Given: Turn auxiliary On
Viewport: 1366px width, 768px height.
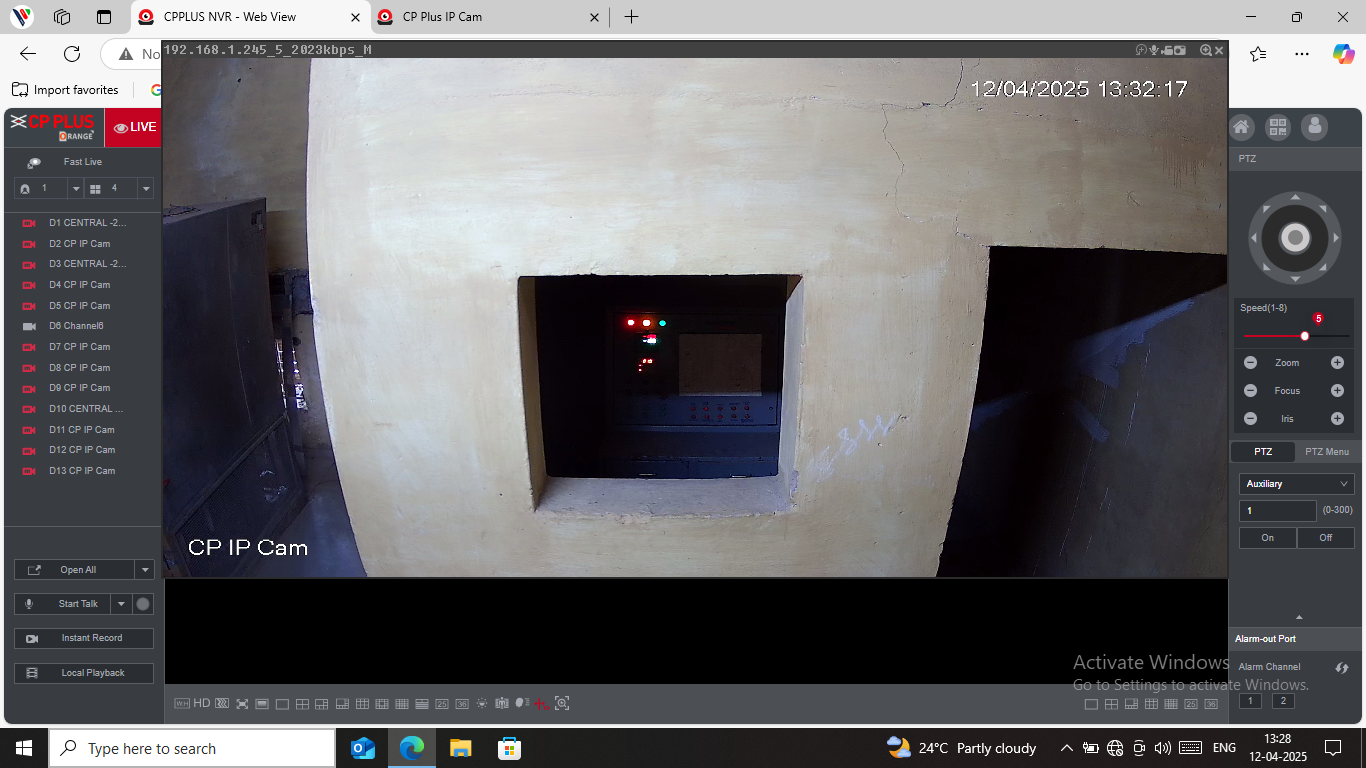Looking at the screenshot, I should click(x=1267, y=538).
